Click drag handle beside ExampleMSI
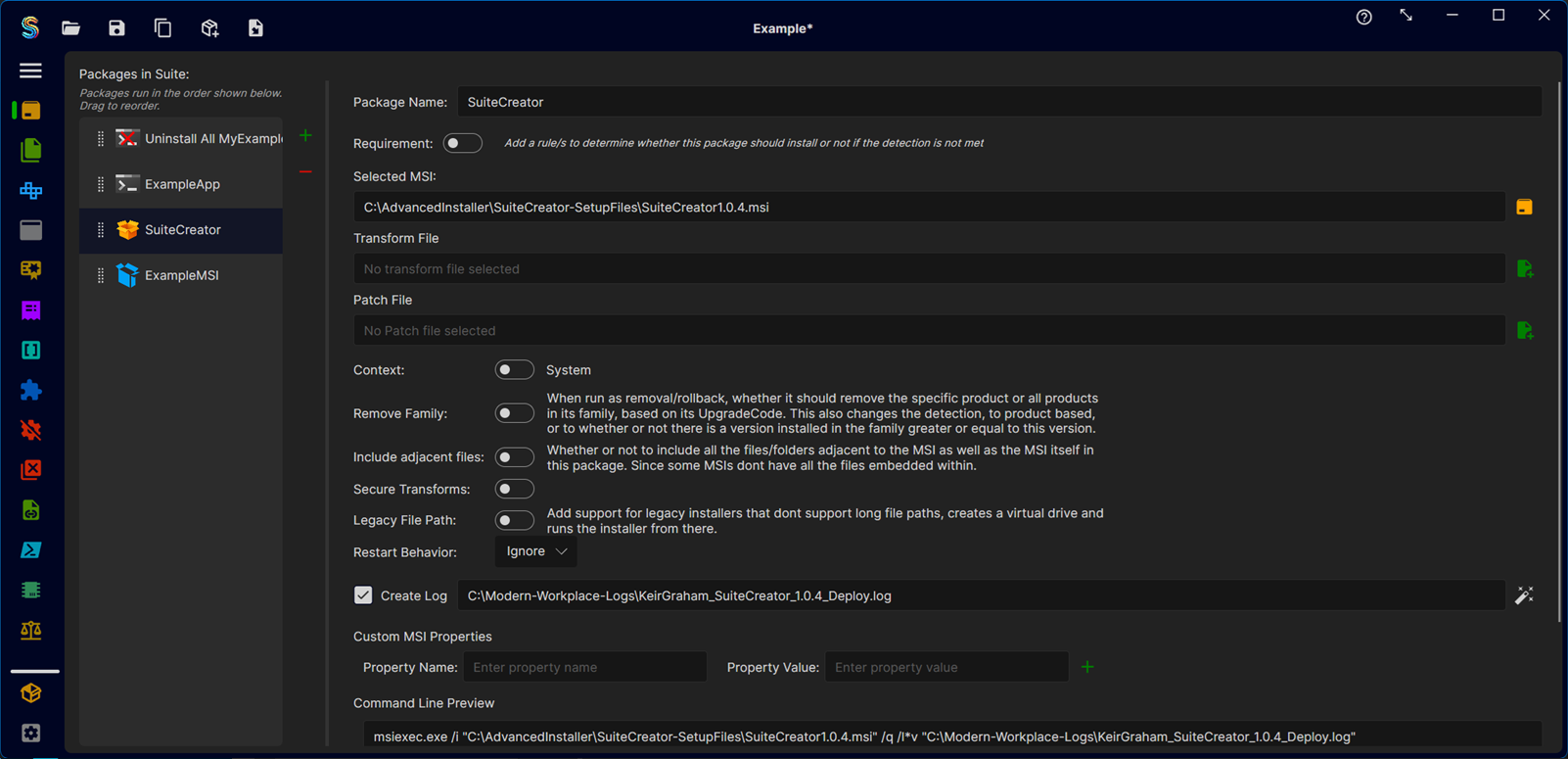 101,275
